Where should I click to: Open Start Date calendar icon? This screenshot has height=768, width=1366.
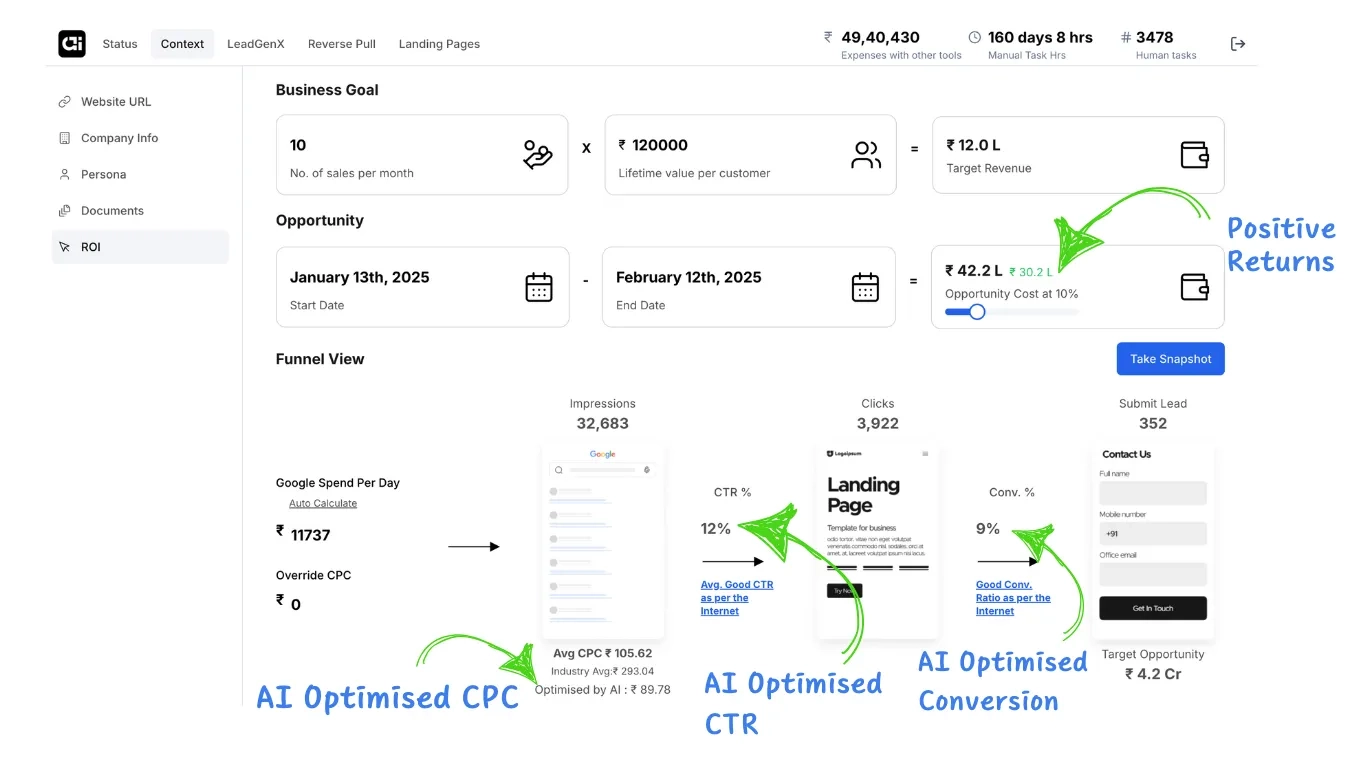point(539,287)
